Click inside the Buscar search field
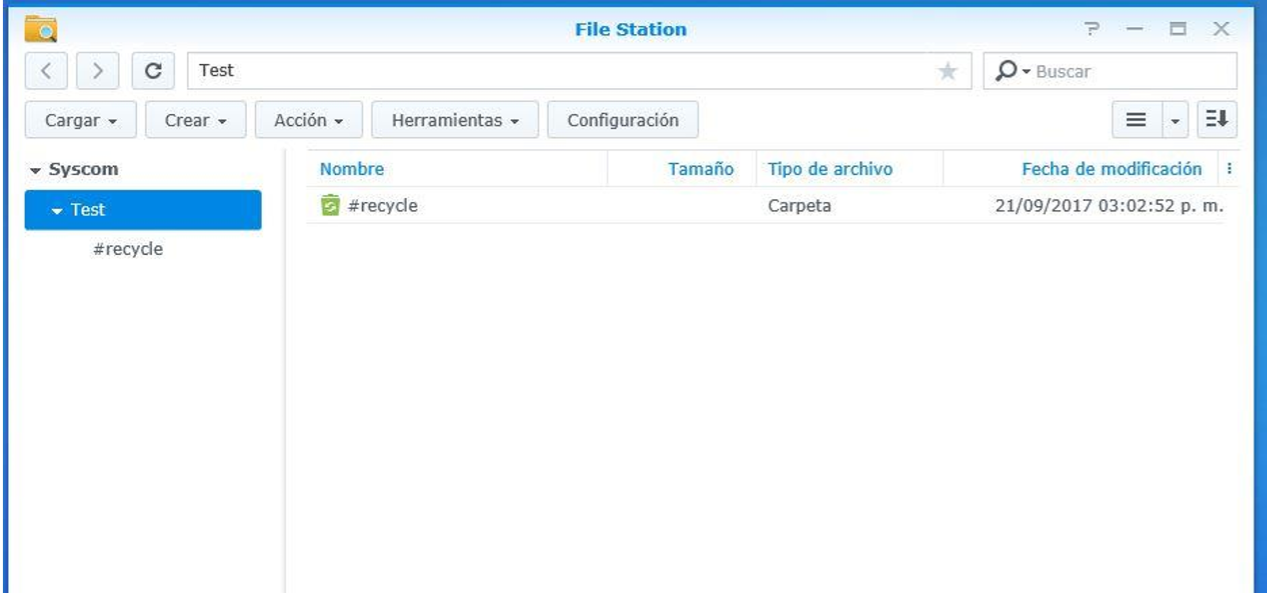Image resolution: width=1267 pixels, height=605 pixels. [x=1130, y=71]
